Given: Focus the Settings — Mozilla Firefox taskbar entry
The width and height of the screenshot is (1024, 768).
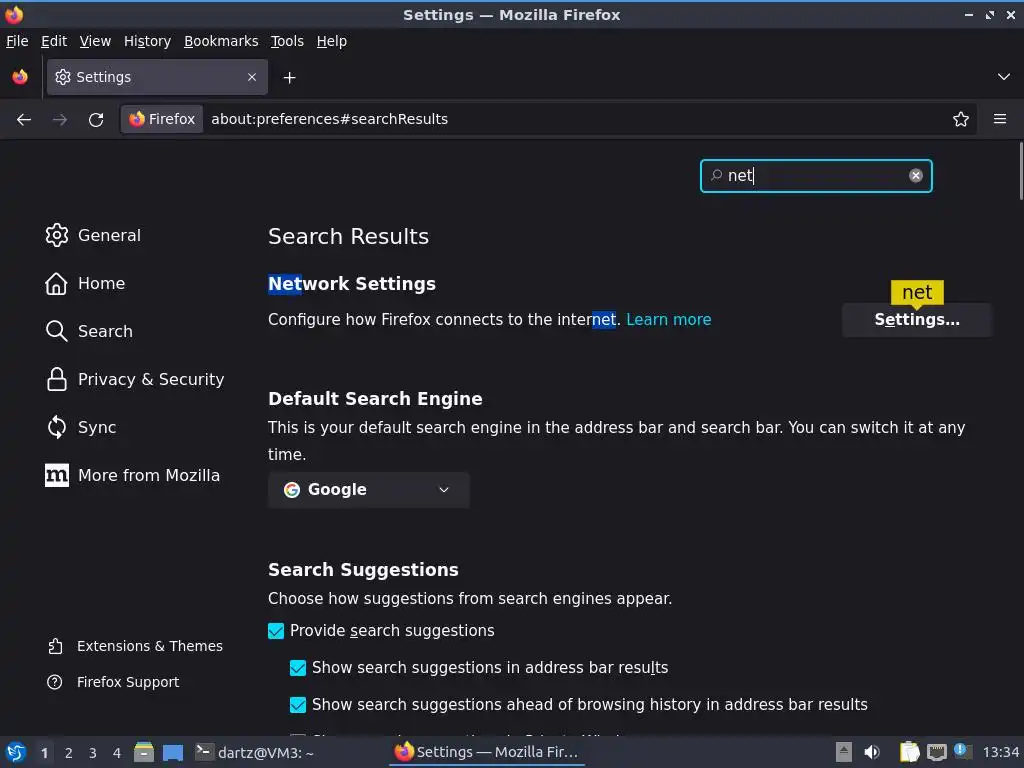Looking at the screenshot, I should point(487,752).
